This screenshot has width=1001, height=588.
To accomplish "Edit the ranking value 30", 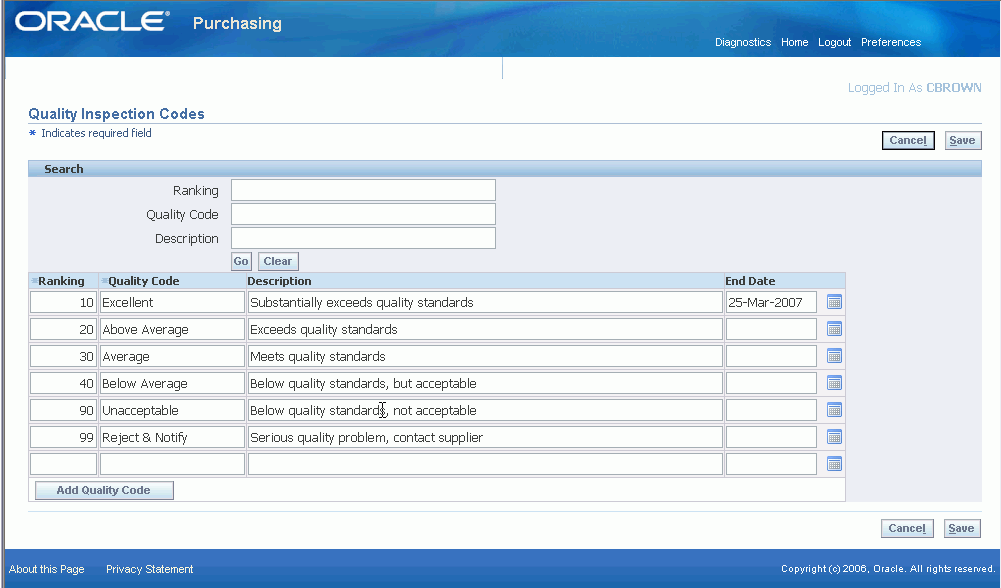I will 63,356.
